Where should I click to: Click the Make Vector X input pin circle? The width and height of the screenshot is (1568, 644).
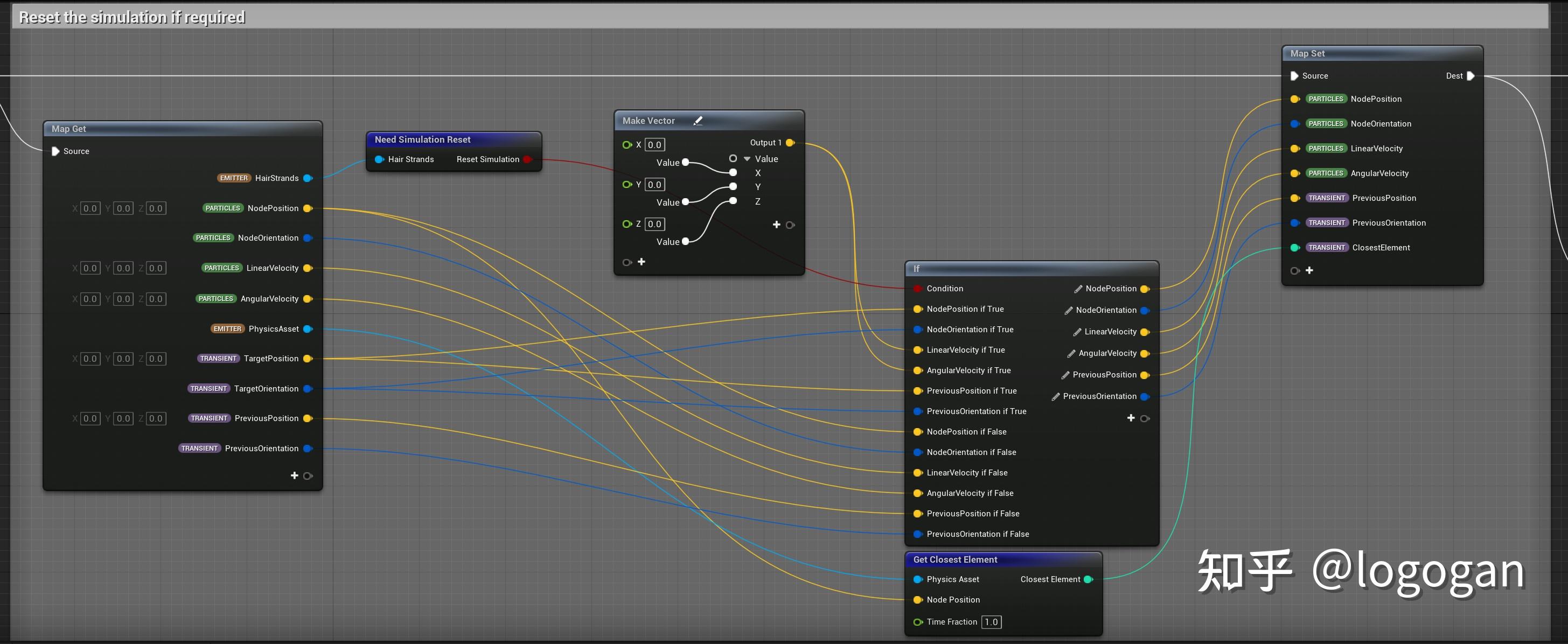pyautogui.click(x=626, y=145)
